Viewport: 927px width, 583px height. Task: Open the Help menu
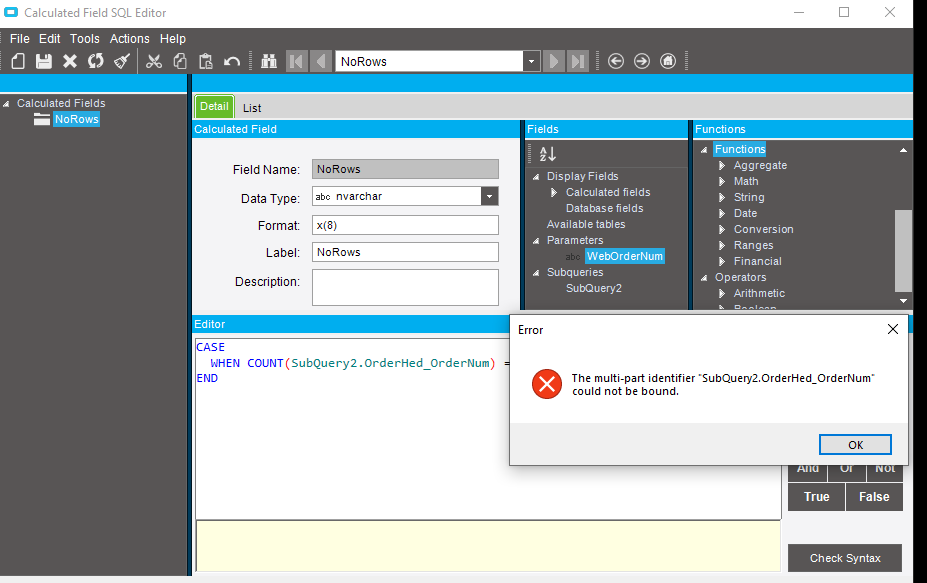pyautogui.click(x=173, y=38)
